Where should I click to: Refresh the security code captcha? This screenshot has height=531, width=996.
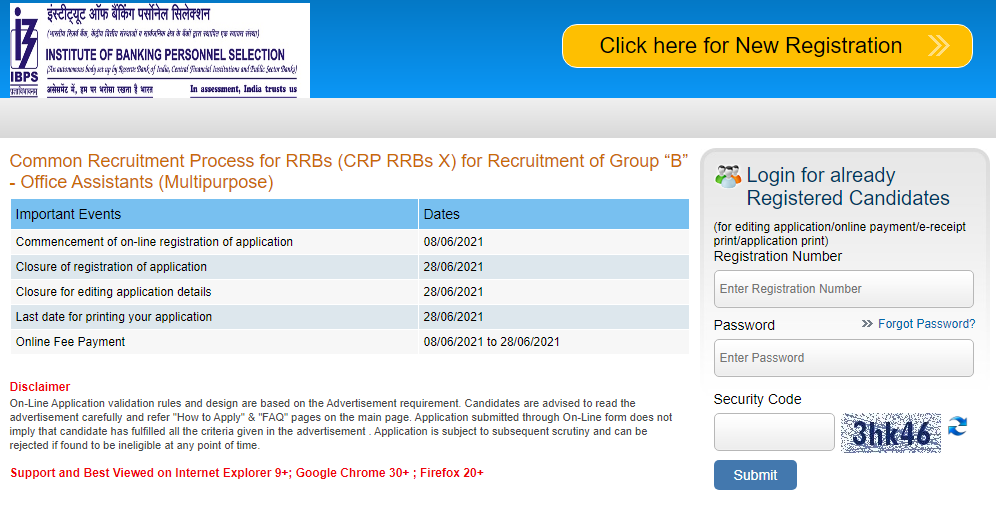tap(957, 426)
